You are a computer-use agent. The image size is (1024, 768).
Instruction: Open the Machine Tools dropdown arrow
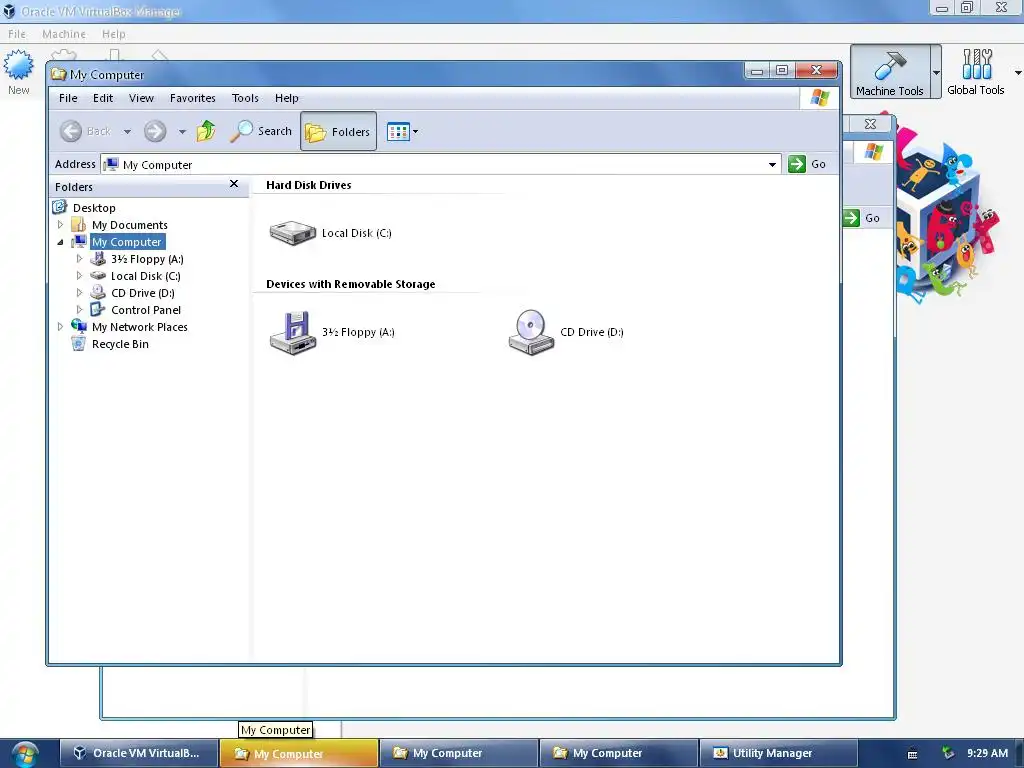coord(936,72)
